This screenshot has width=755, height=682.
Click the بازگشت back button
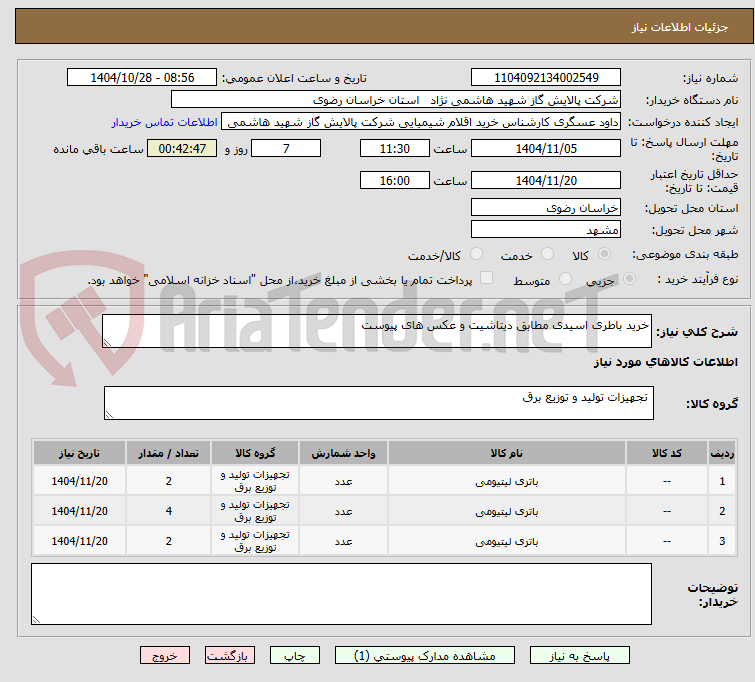(230, 656)
